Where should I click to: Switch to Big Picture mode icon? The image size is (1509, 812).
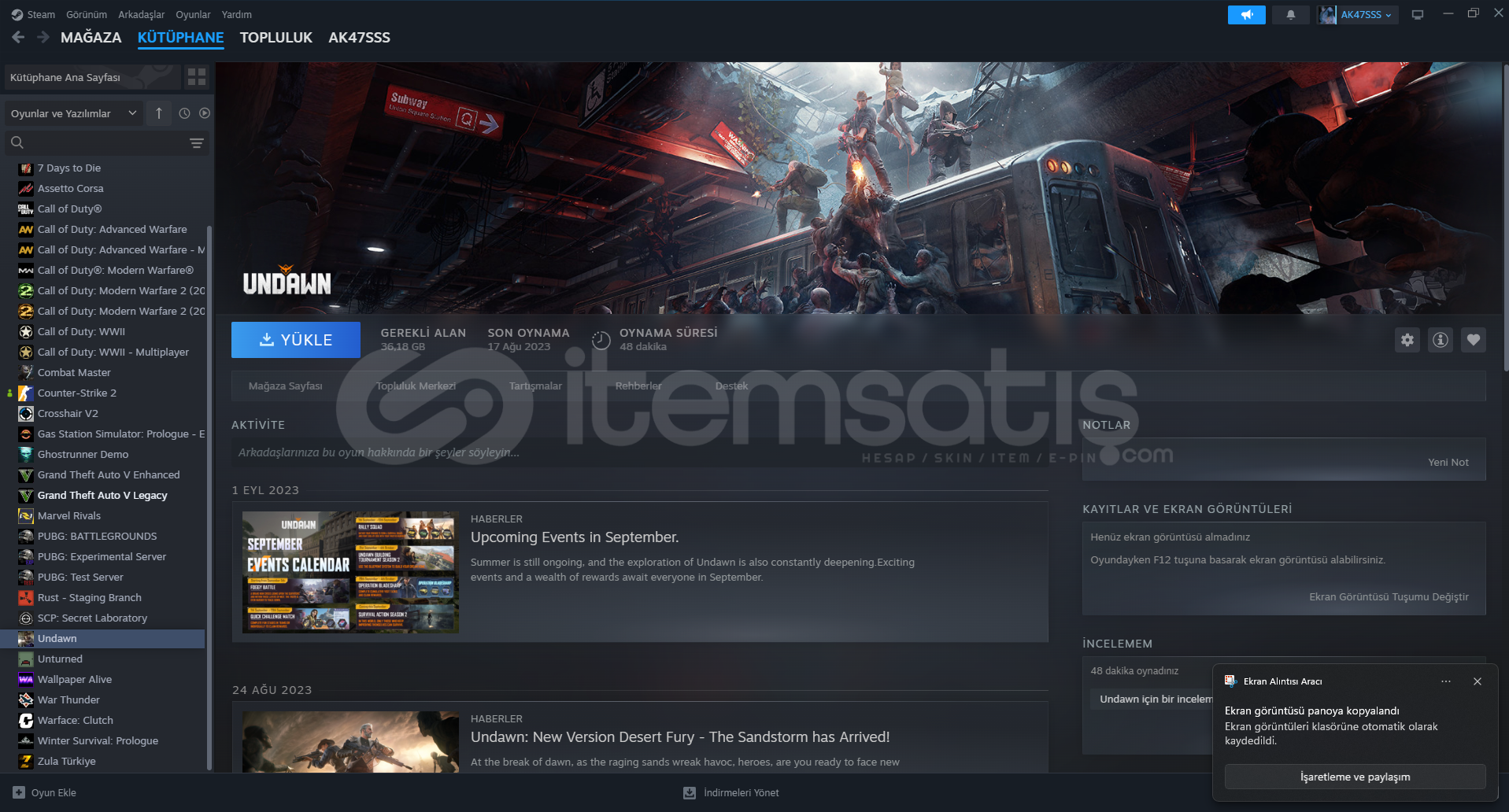pyautogui.click(x=1417, y=15)
